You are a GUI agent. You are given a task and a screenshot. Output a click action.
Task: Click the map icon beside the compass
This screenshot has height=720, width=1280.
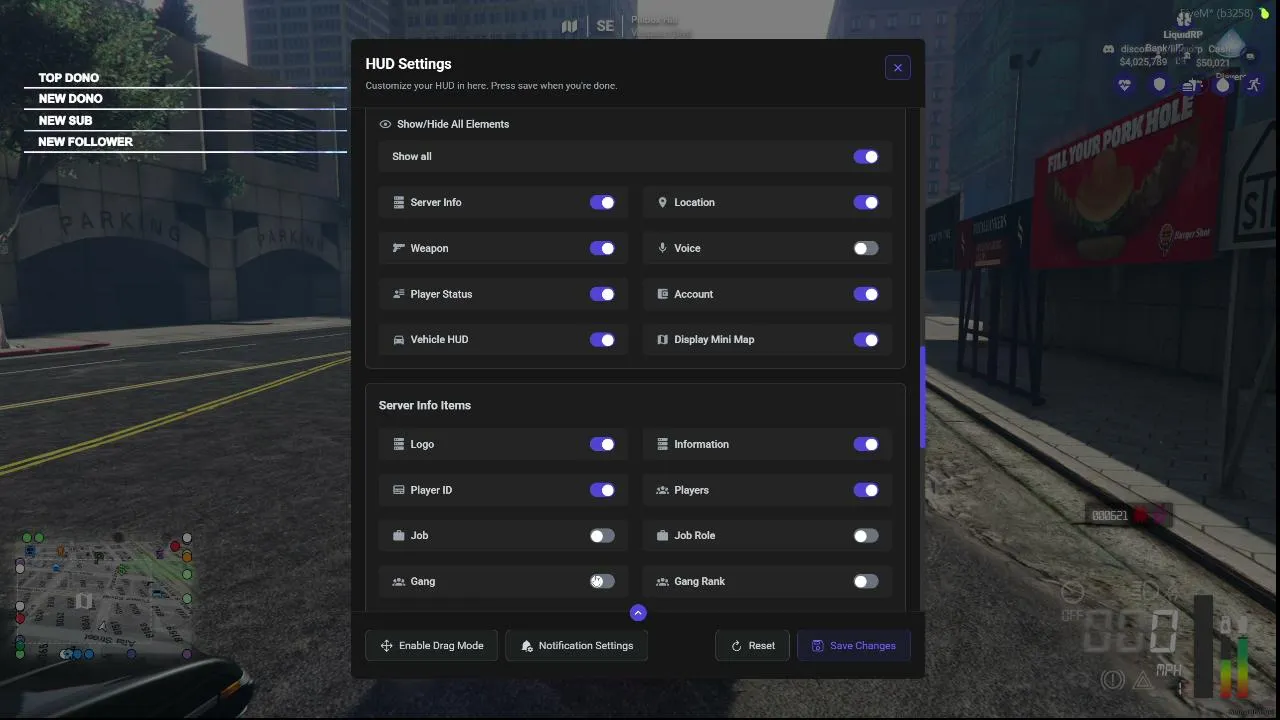(570, 27)
